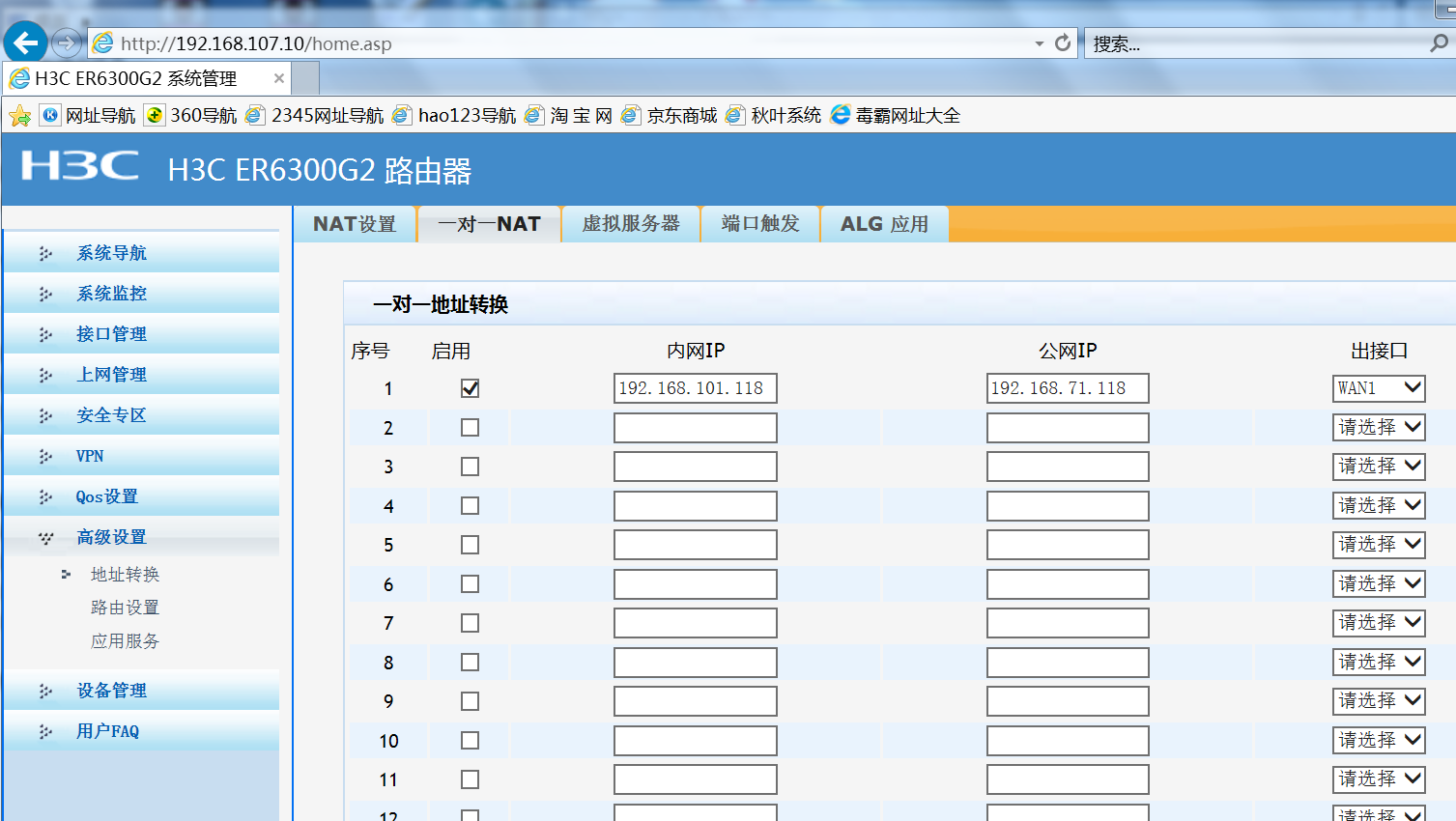Image resolution: width=1456 pixels, height=821 pixels.
Task: Collapse 高级设置 in sidebar
Action: (x=141, y=537)
